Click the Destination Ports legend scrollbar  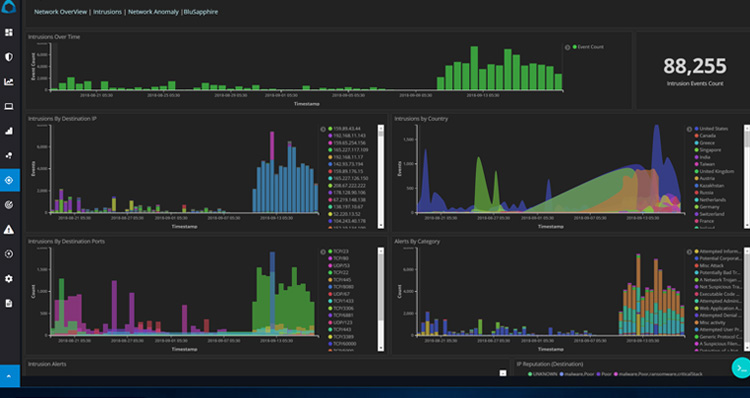click(x=381, y=299)
